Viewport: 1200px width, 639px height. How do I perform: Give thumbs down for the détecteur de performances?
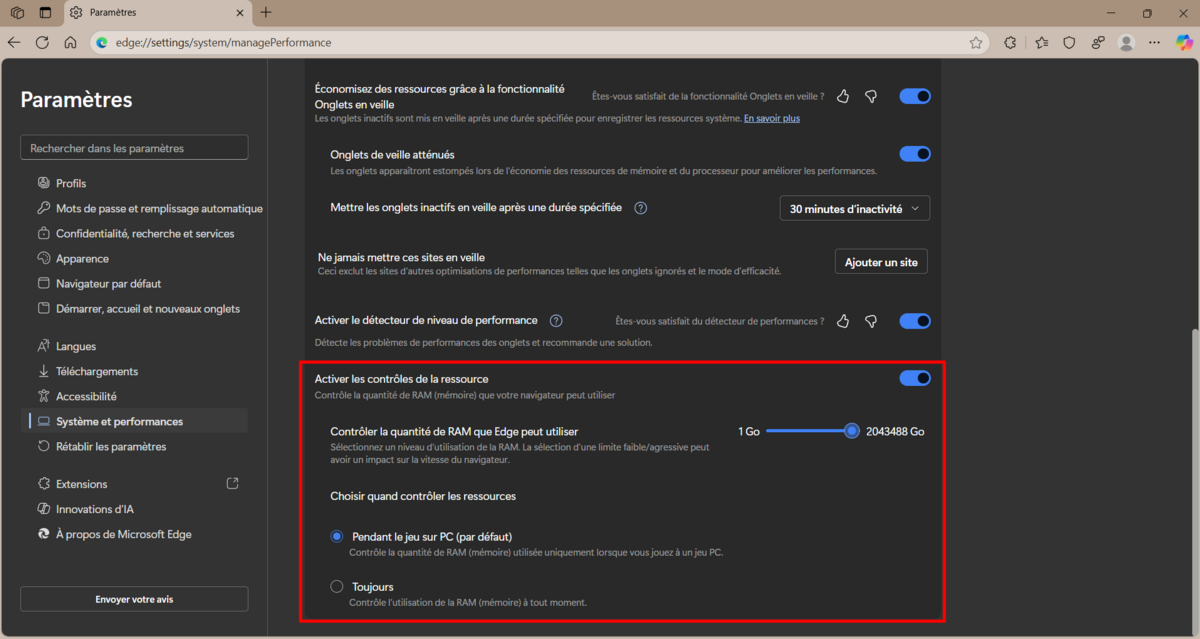[x=871, y=321]
